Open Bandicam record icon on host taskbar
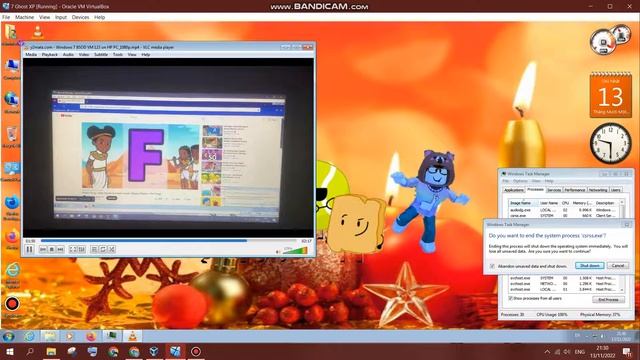 click(196, 351)
